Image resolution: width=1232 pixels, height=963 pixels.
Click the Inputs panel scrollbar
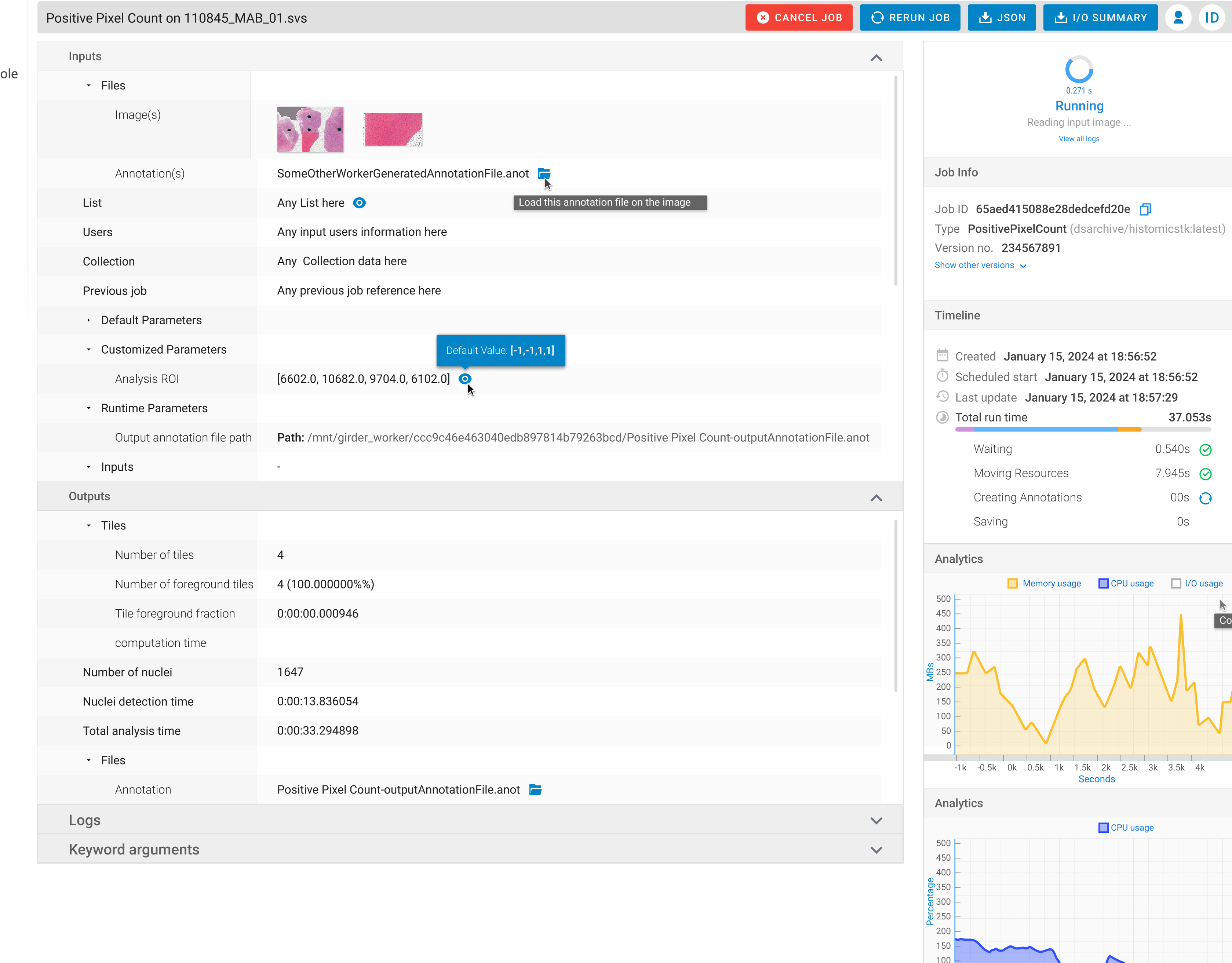click(x=895, y=180)
